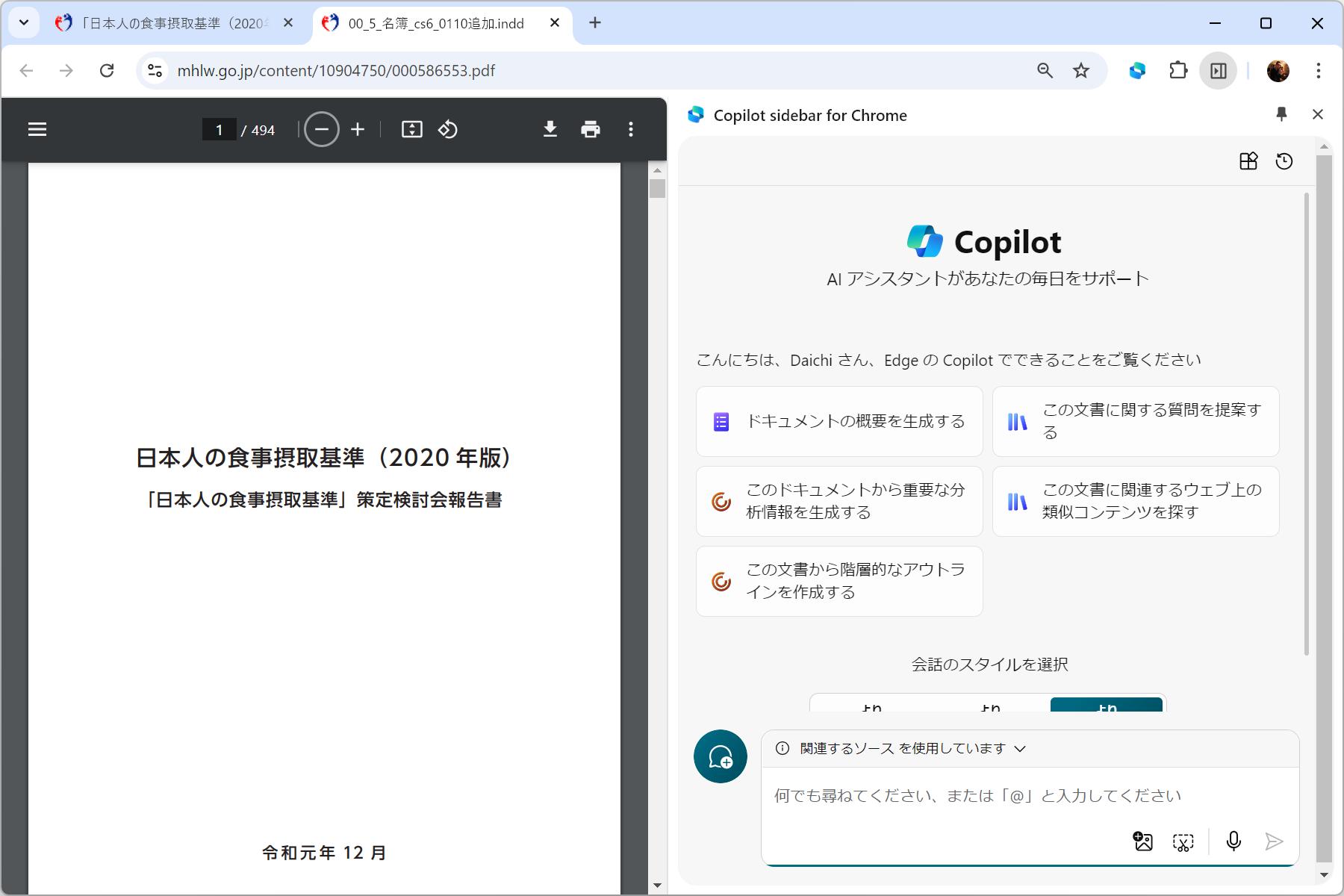Image resolution: width=1344 pixels, height=896 pixels.
Task: Click the PDF scrollbar down arrow
Action: [x=657, y=886]
